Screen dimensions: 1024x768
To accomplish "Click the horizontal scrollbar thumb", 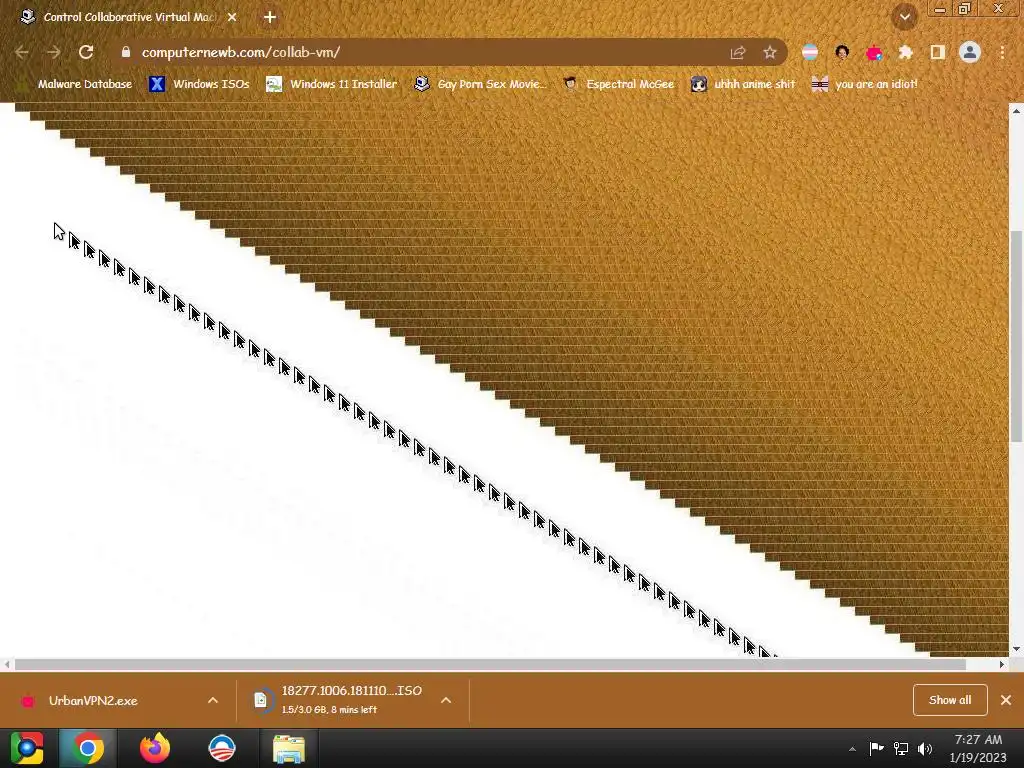I will 490,664.
